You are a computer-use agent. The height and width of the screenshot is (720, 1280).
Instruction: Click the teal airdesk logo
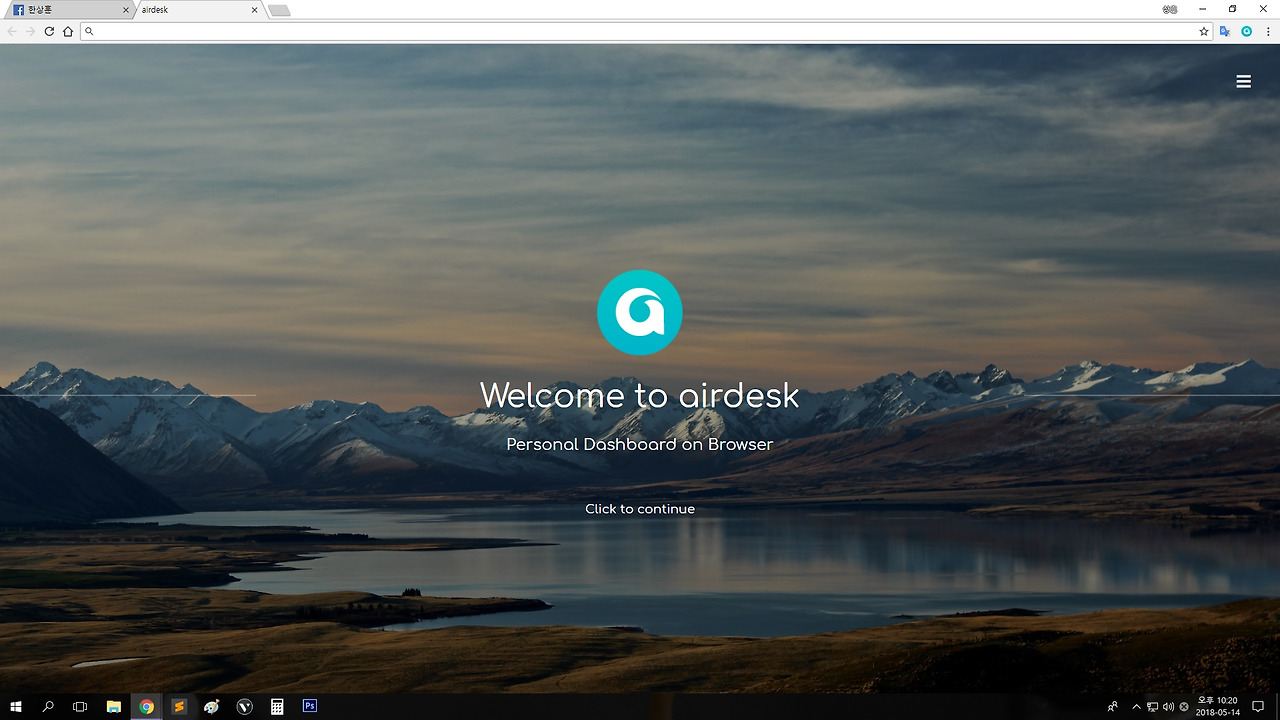(x=640, y=312)
